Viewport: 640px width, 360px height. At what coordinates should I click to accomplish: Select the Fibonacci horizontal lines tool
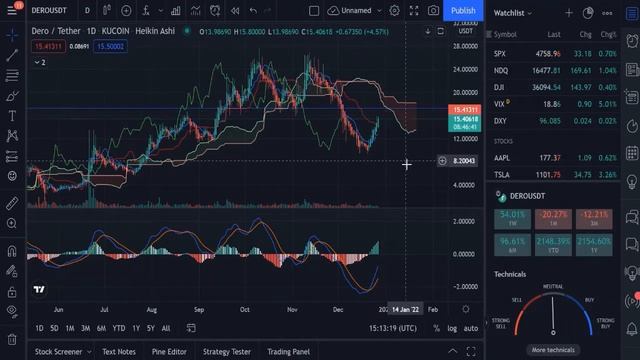[x=12, y=76]
